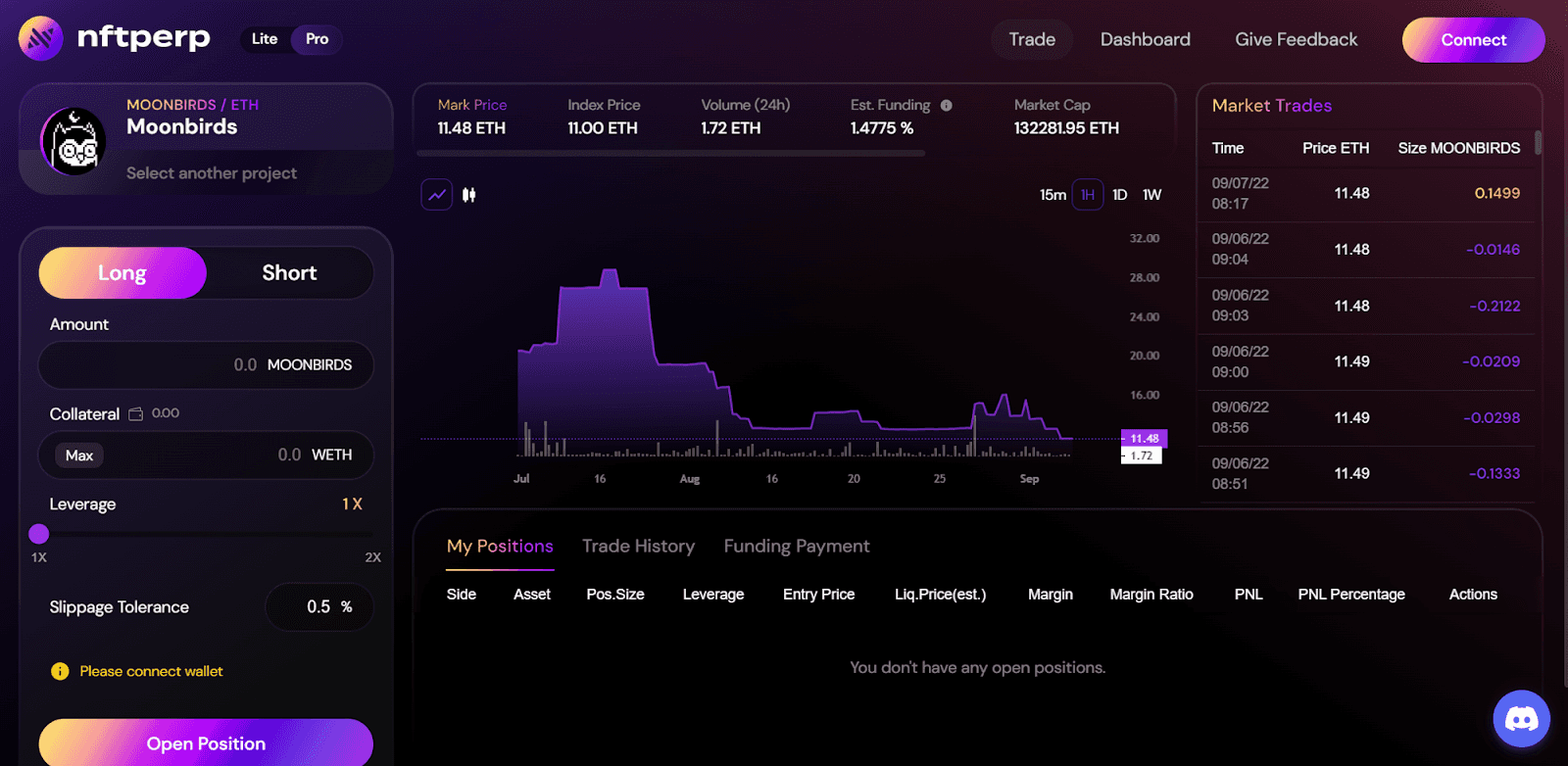Set chart interval to 1H

pos(1088,195)
